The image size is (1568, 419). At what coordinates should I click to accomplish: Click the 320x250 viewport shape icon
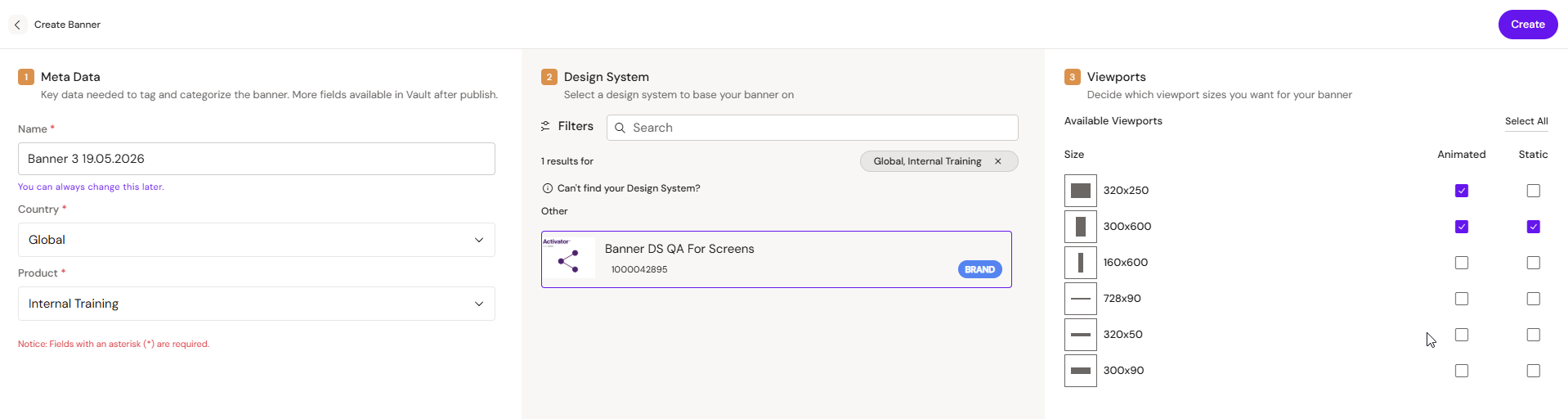1081,191
